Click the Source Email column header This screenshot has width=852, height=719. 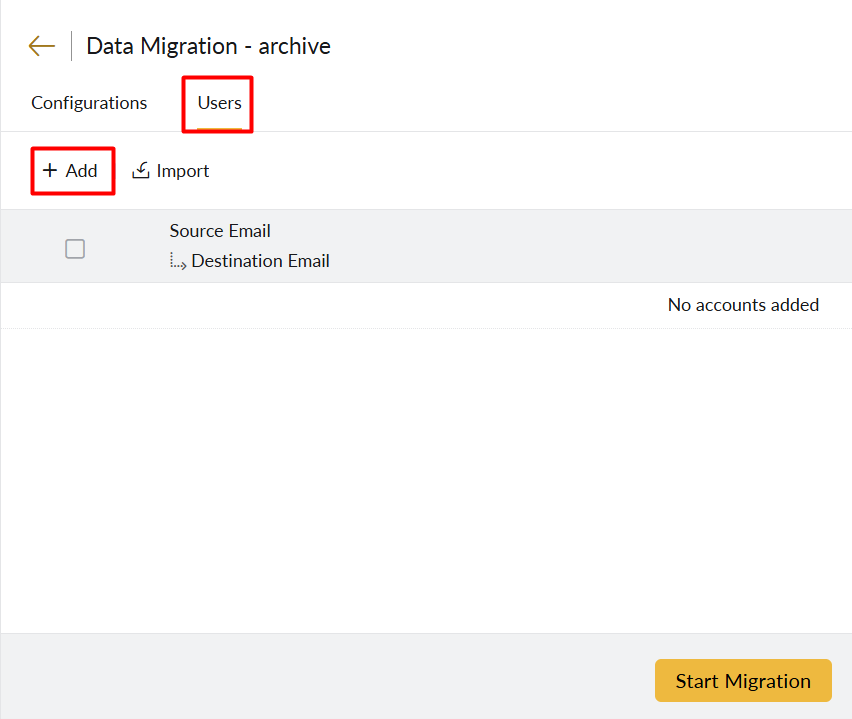[x=220, y=231]
